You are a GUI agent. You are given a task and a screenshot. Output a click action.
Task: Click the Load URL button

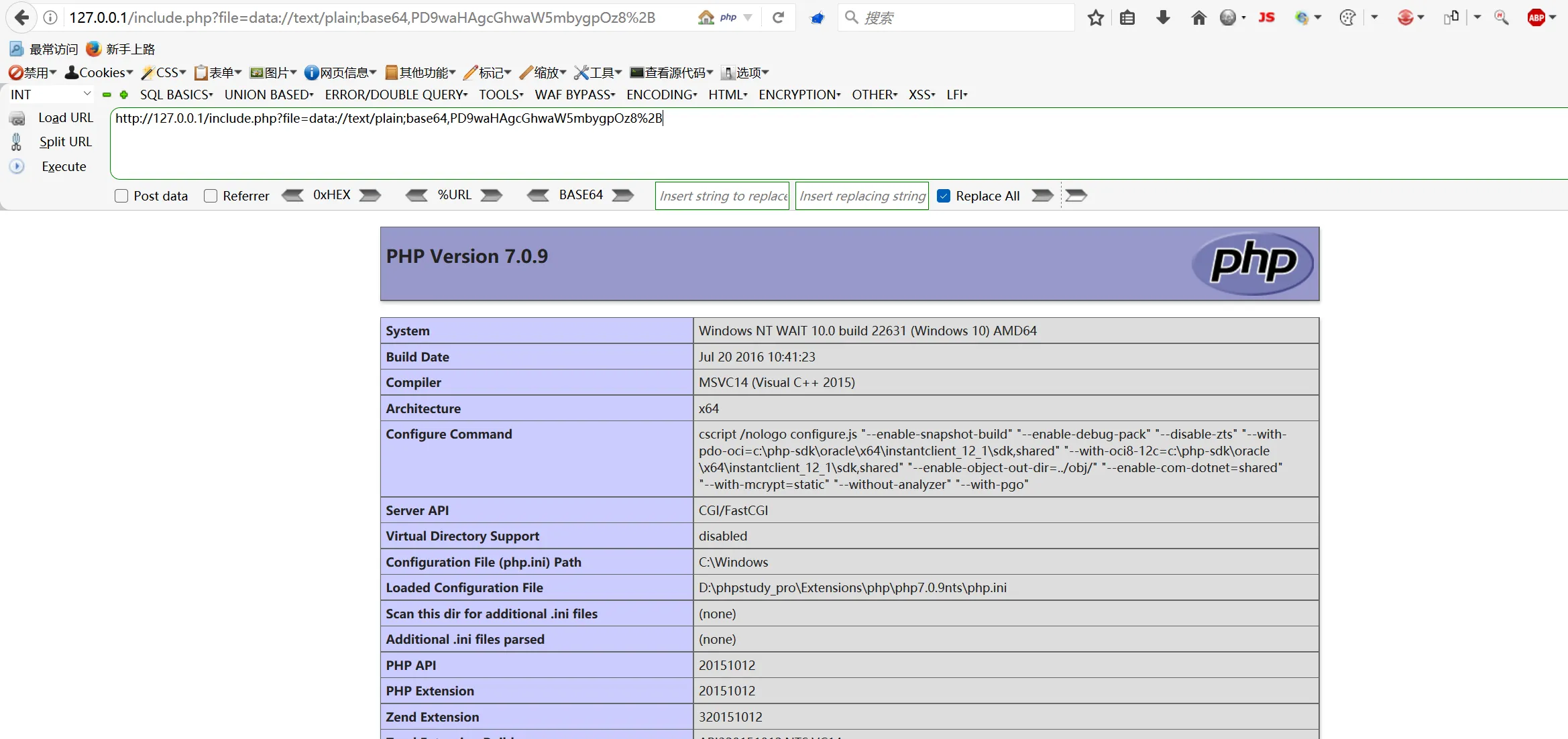[65, 117]
